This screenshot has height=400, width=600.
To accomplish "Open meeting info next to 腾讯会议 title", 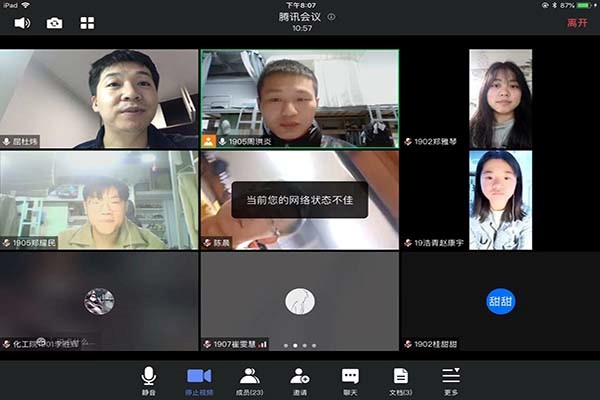I will pos(331,17).
